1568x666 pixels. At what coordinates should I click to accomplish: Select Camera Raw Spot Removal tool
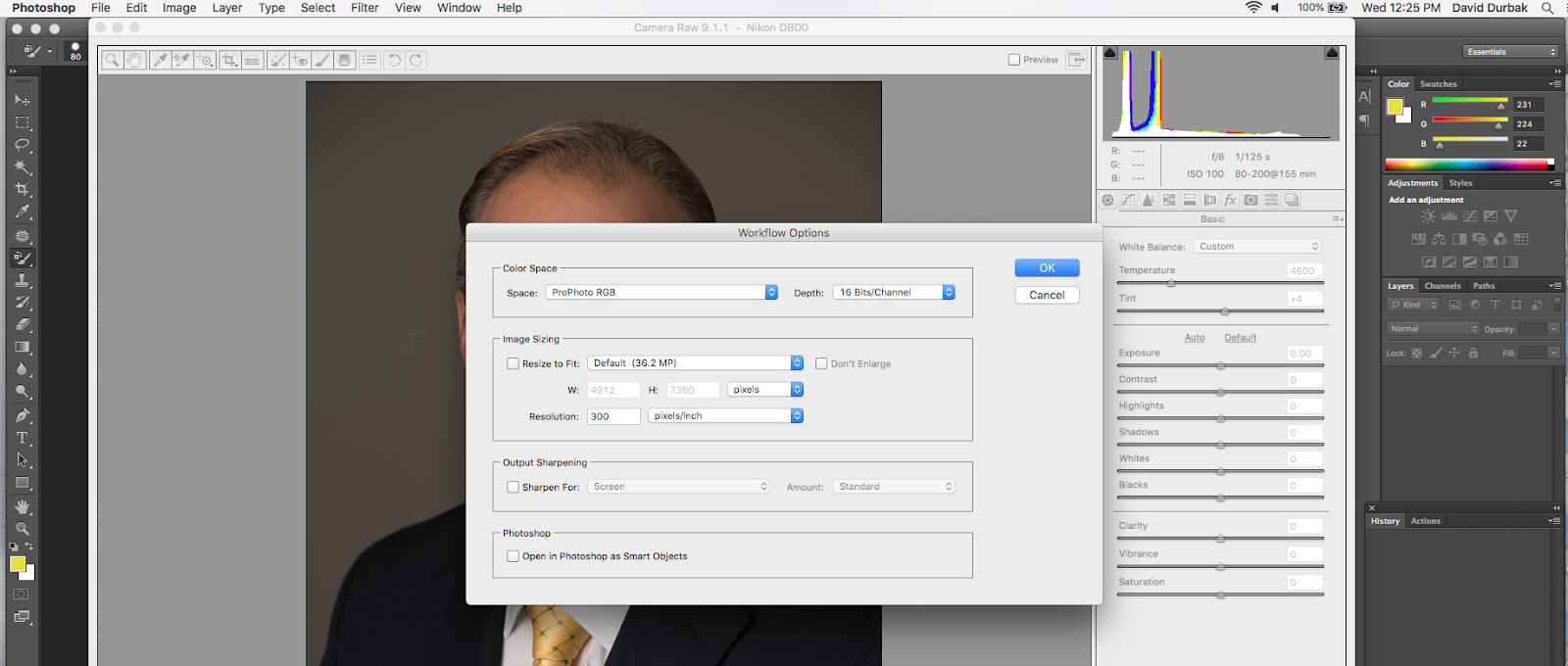pos(278,60)
